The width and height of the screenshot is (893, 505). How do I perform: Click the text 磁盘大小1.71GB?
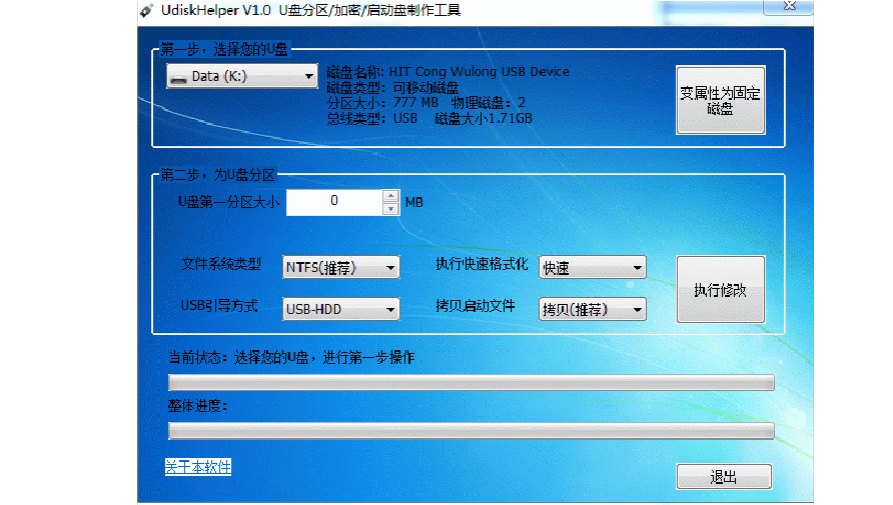coord(484,118)
